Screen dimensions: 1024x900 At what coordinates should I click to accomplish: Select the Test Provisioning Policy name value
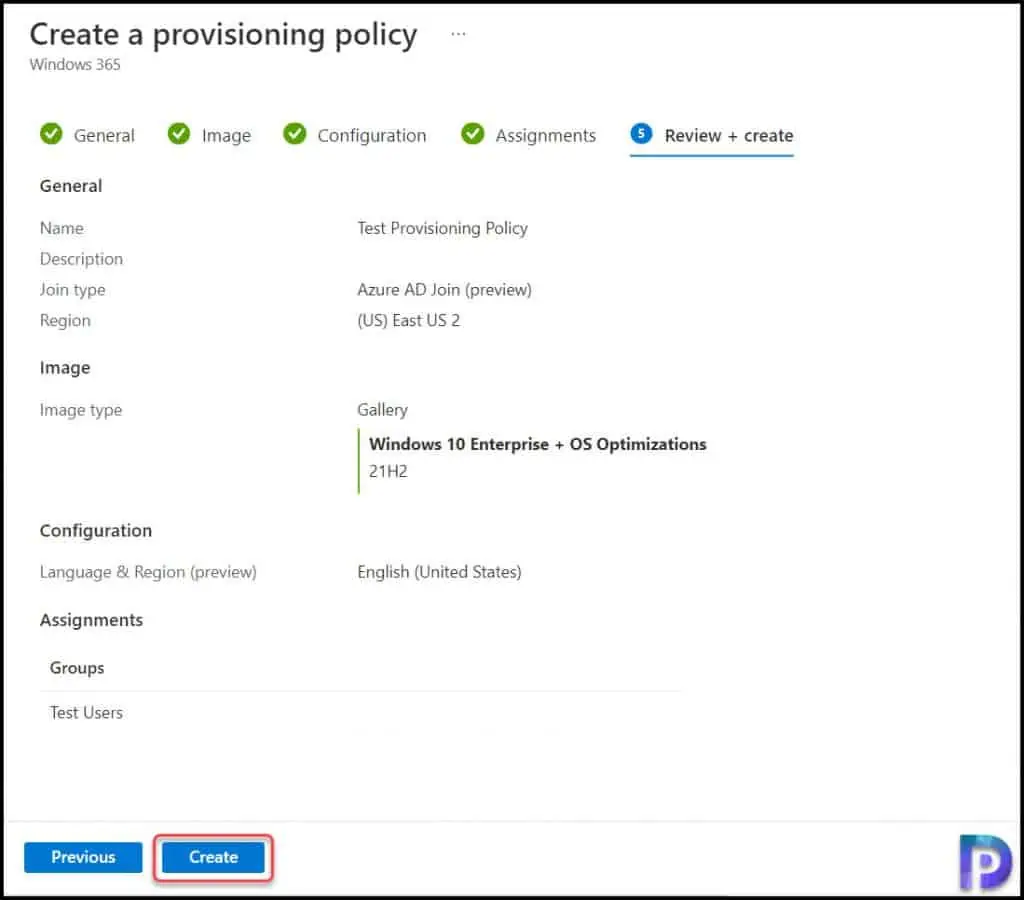[442, 228]
